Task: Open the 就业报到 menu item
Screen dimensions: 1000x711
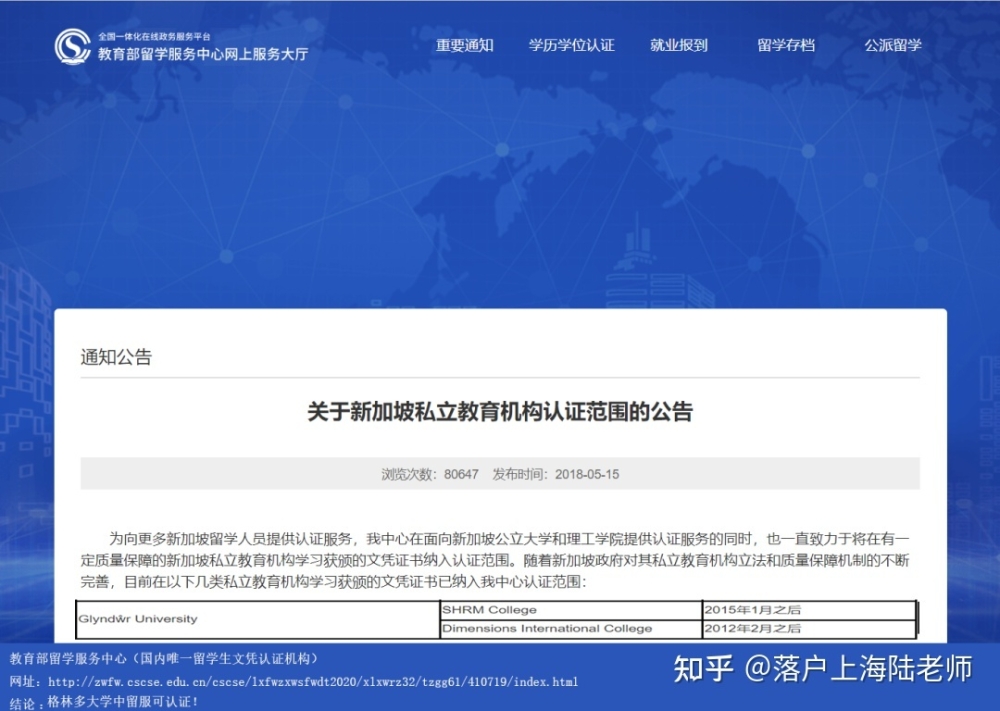Action: (x=679, y=45)
